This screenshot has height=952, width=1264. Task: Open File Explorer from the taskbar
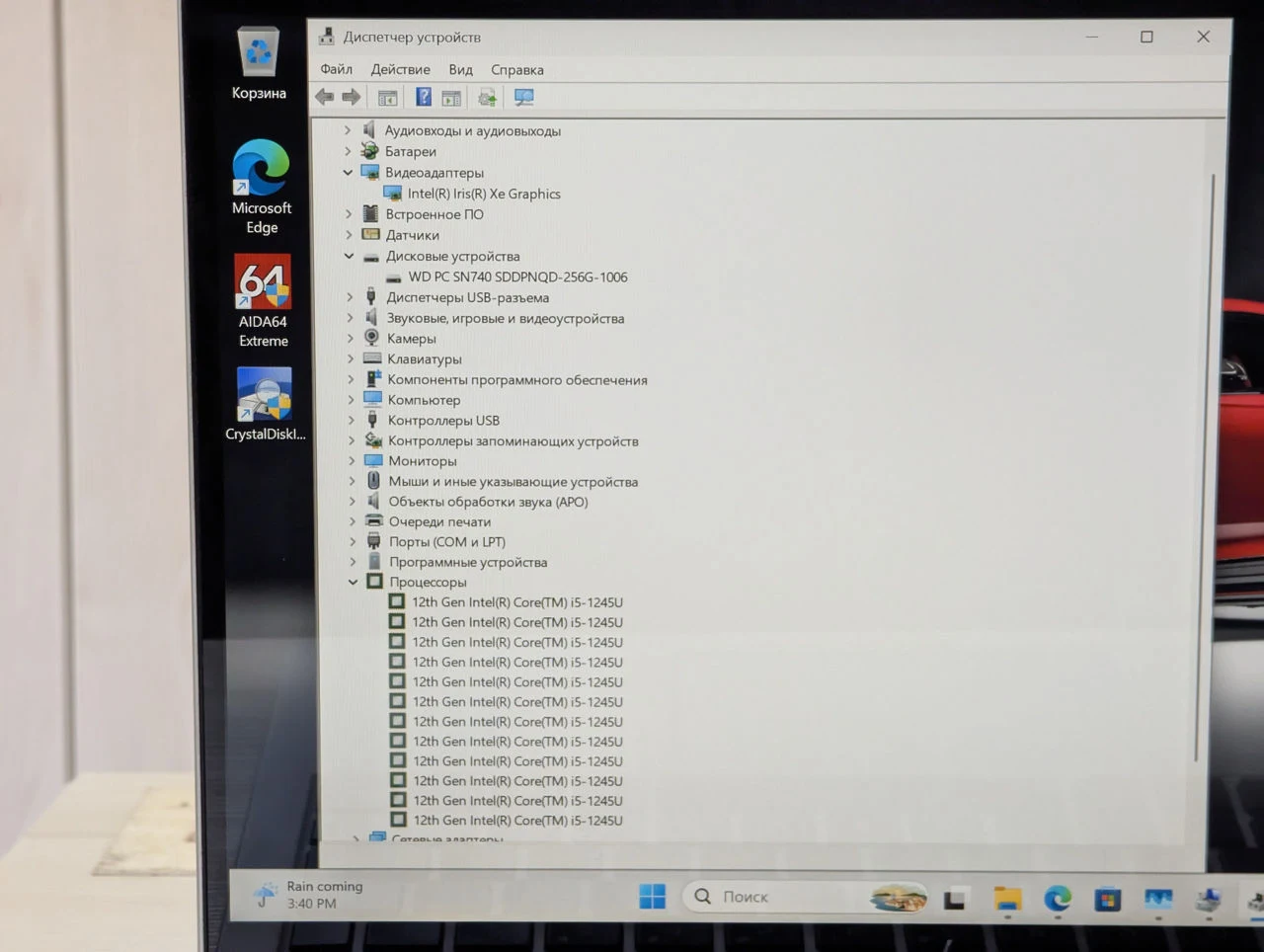(1007, 899)
